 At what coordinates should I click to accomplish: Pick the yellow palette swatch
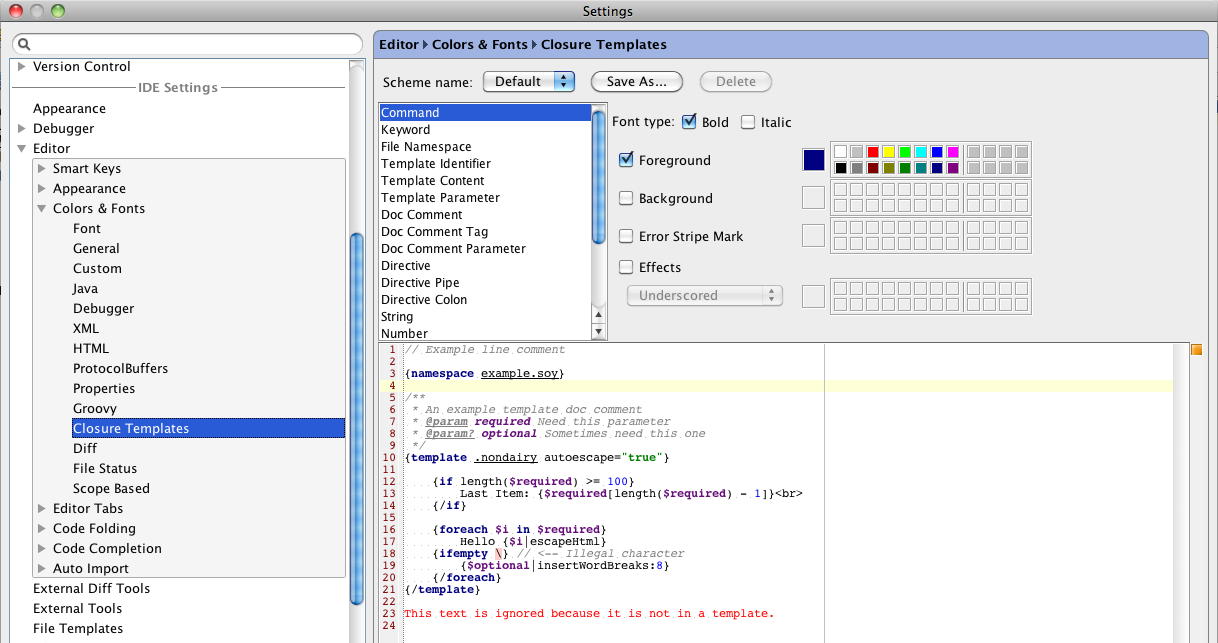point(889,152)
